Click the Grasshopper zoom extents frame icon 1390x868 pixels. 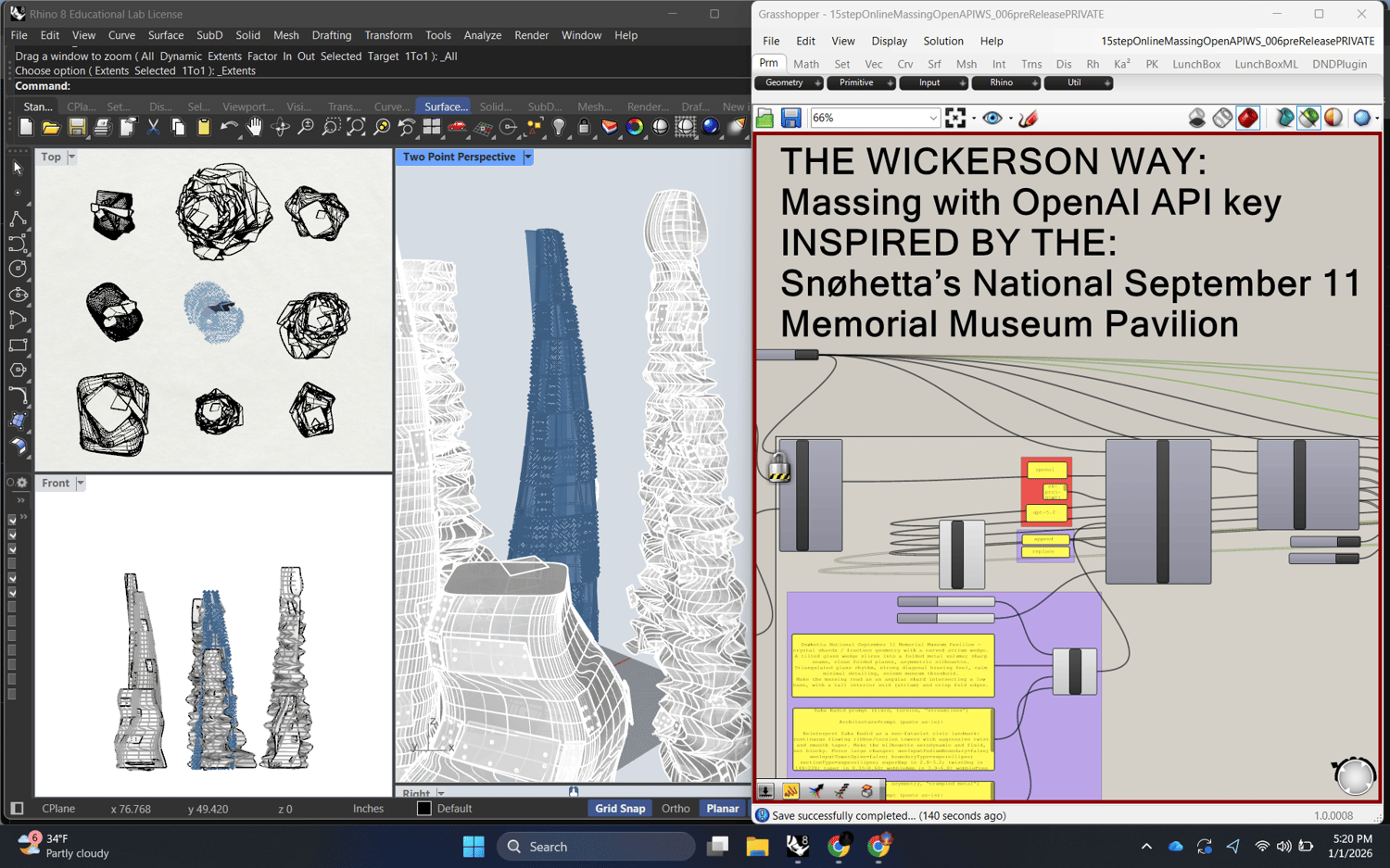click(x=955, y=119)
